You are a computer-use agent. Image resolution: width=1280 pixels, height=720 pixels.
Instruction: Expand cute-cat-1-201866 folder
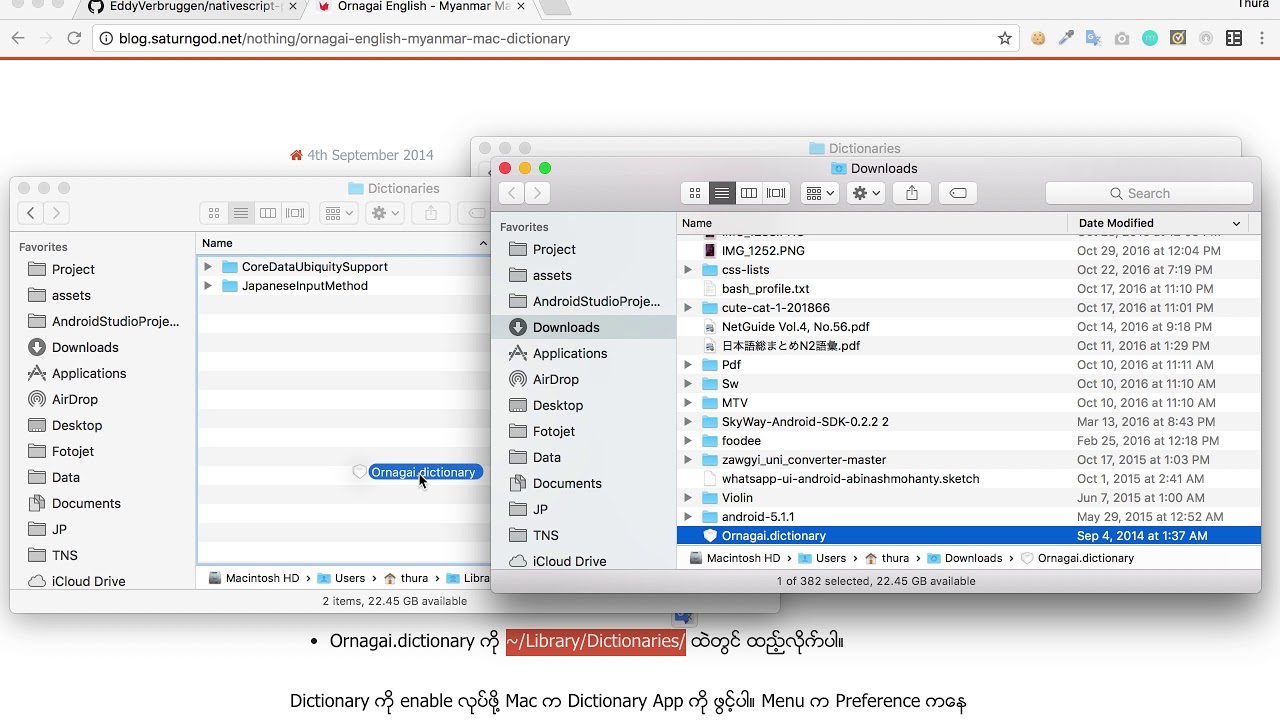pos(688,308)
